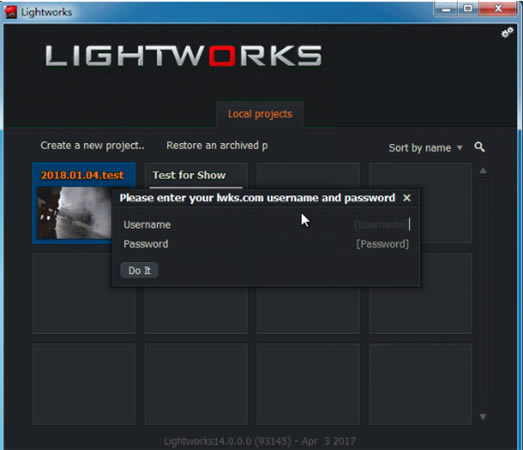The width and height of the screenshot is (523, 450).
Task: Click the Password label in dialog
Action: pyautogui.click(x=146, y=244)
